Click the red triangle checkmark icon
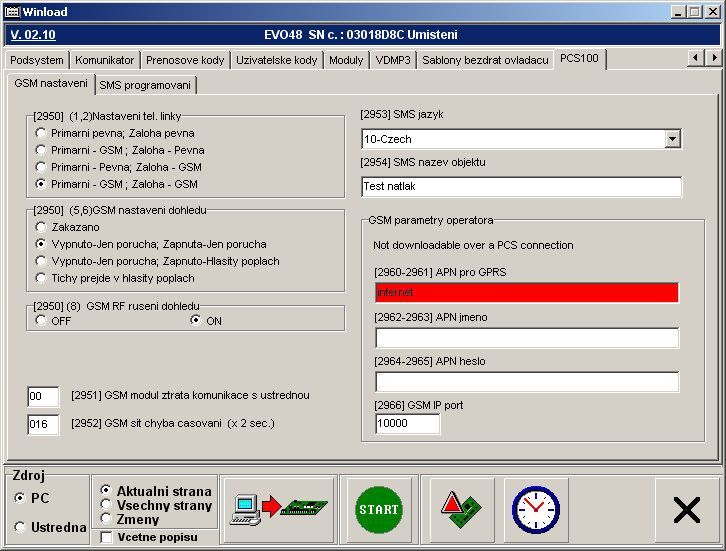Viewport: 726px width, 551px height. (459, 509)
